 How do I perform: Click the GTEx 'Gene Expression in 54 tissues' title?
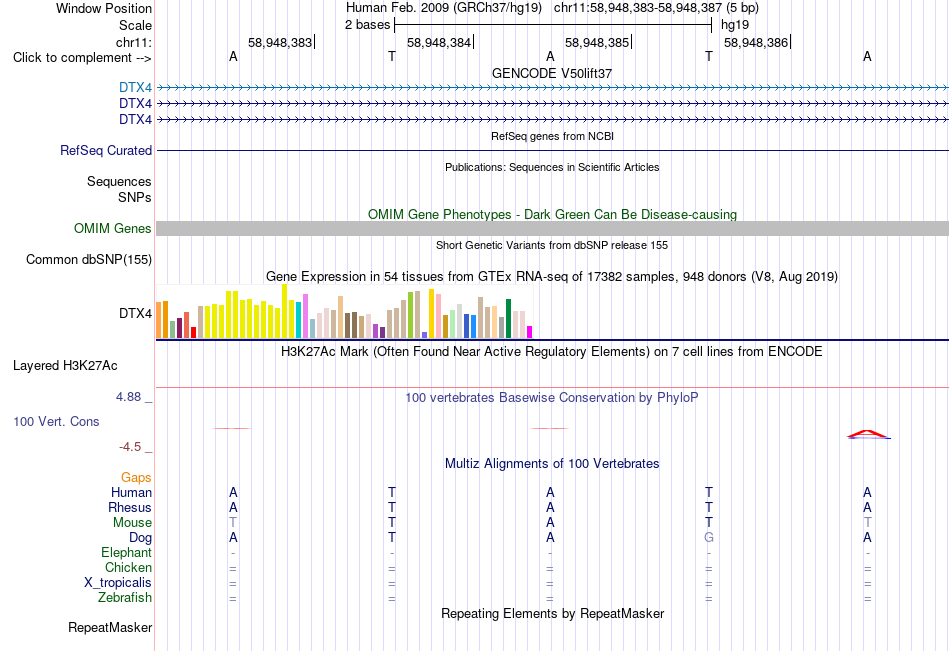pos(552,277)
